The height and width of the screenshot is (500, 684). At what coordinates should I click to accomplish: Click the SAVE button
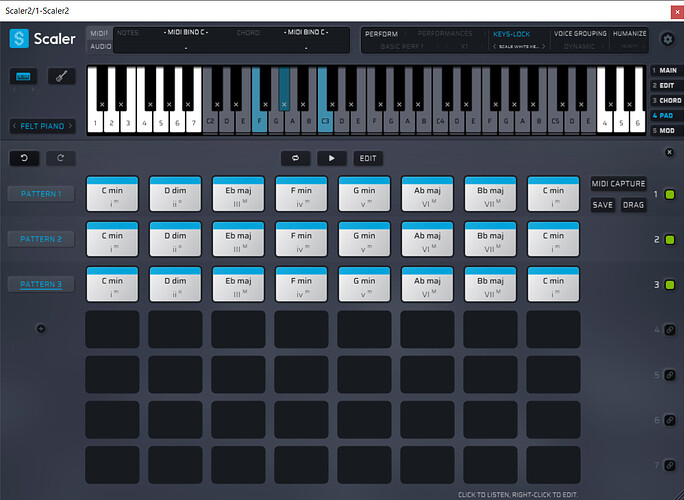point(602,205)
